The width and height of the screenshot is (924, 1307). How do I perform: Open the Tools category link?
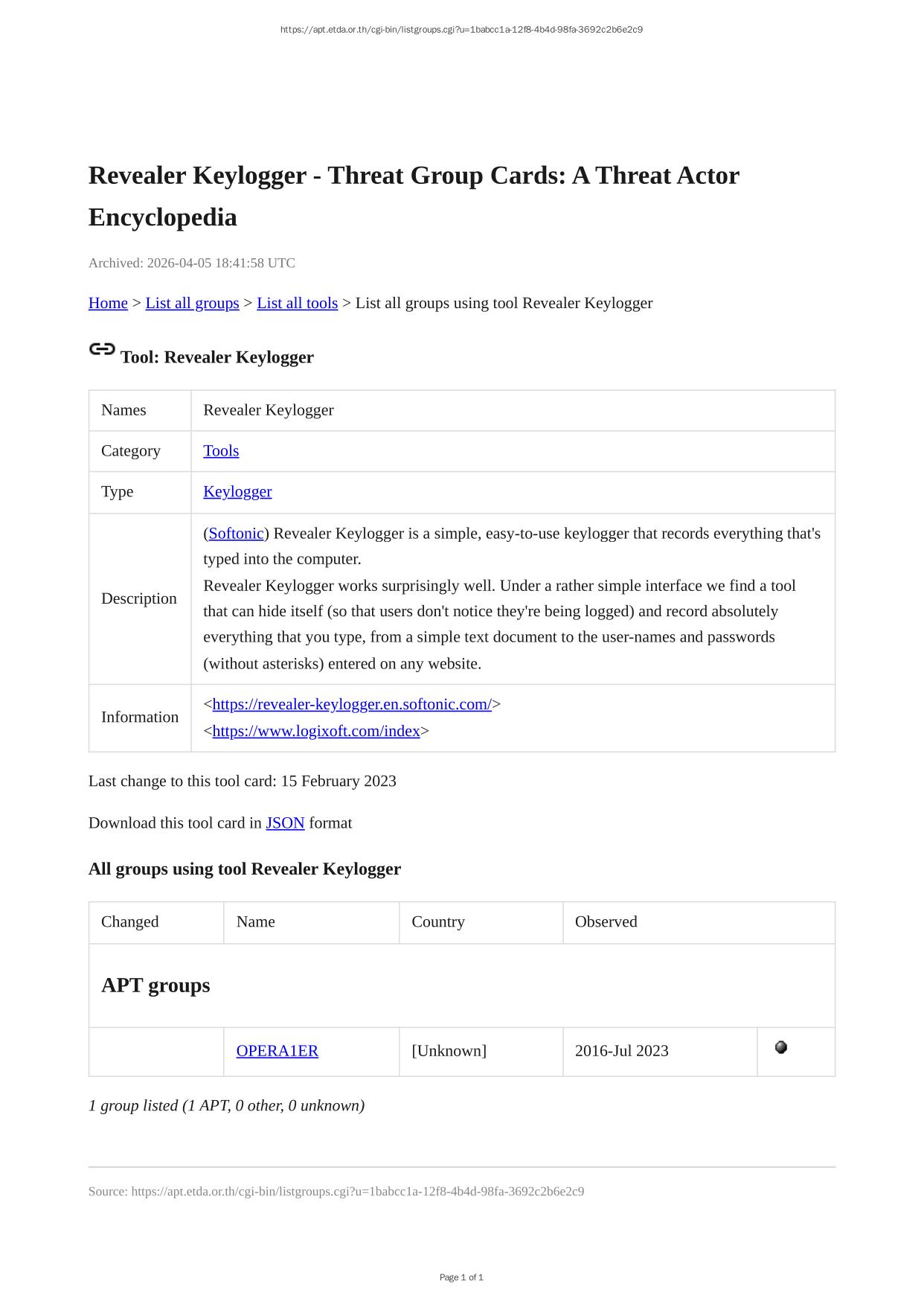pos(221,451)
